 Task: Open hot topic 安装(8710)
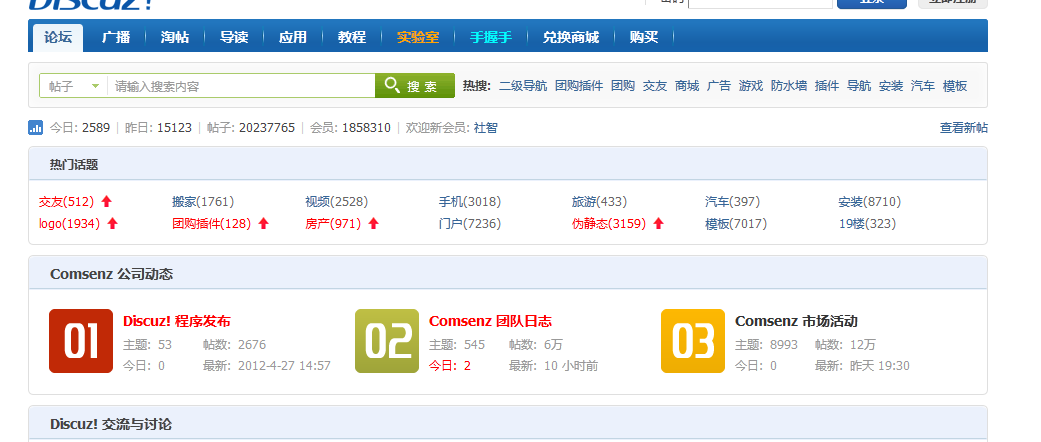pyautogui.click(x=870, y=202)
